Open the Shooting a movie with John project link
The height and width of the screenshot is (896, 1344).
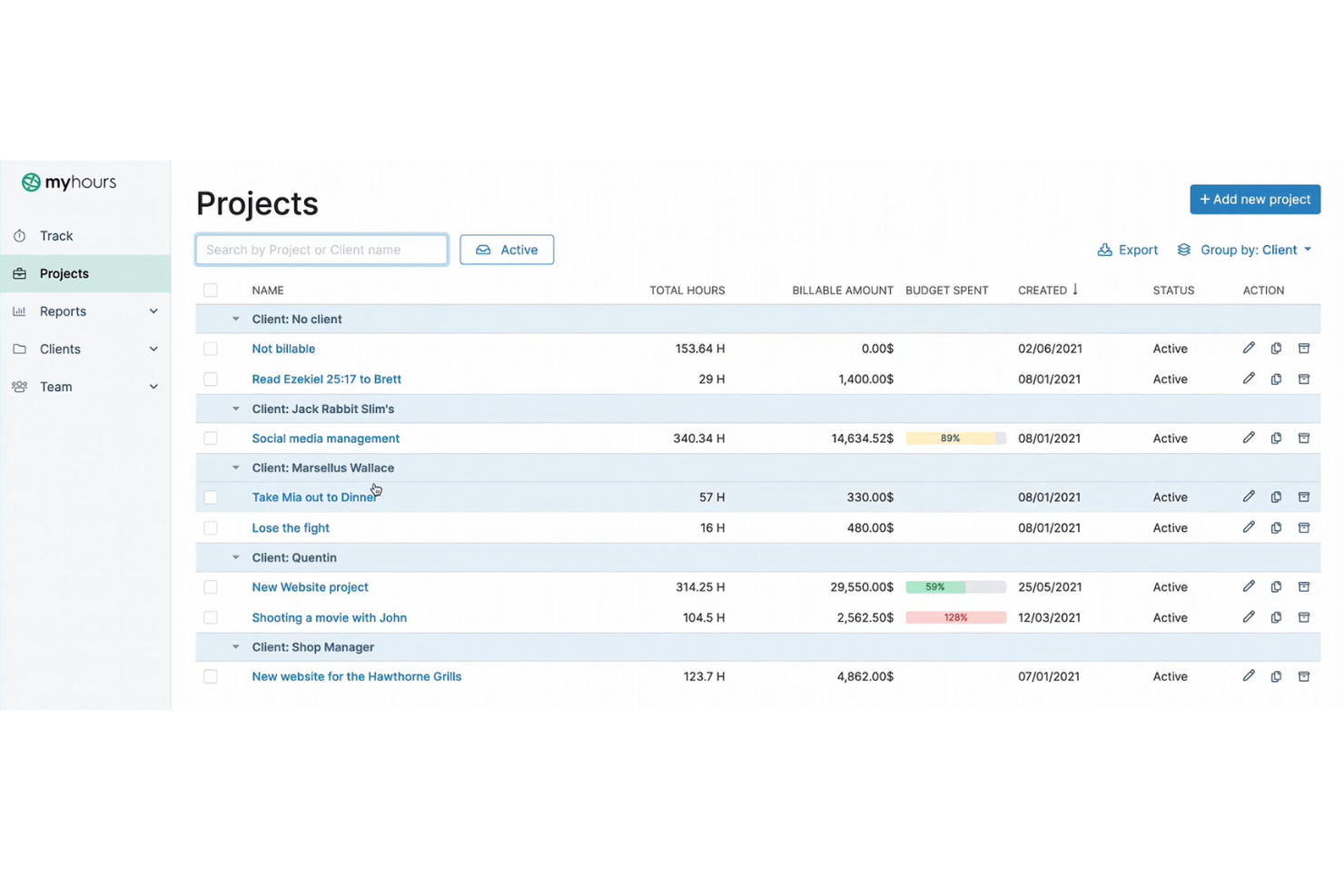pos(329,617)
